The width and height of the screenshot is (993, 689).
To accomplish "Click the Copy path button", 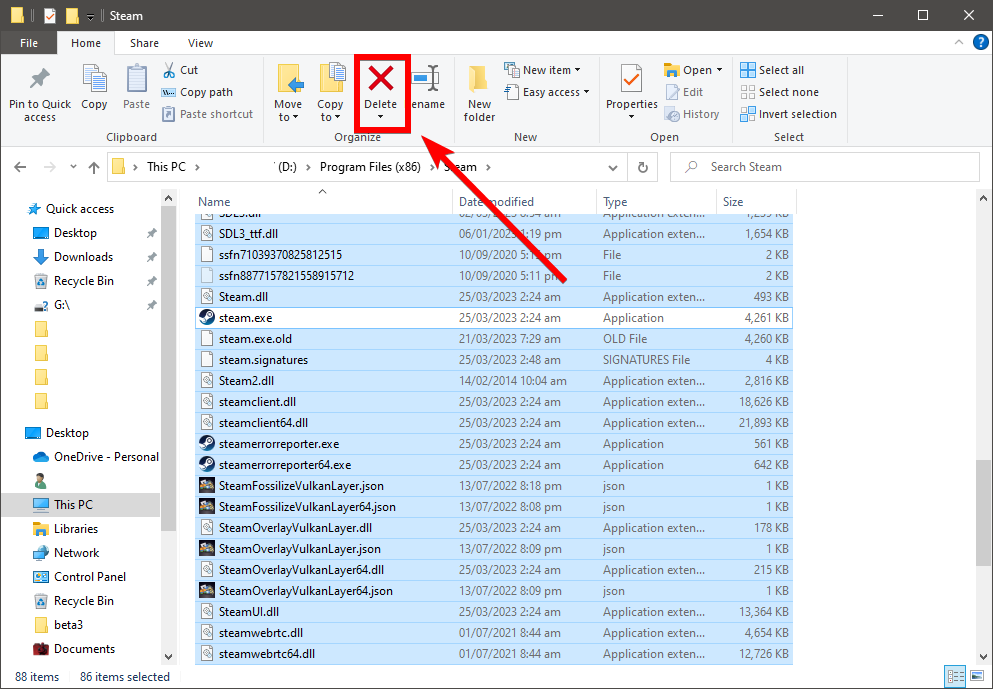I will pyautogui.click(x=198, y=92).
